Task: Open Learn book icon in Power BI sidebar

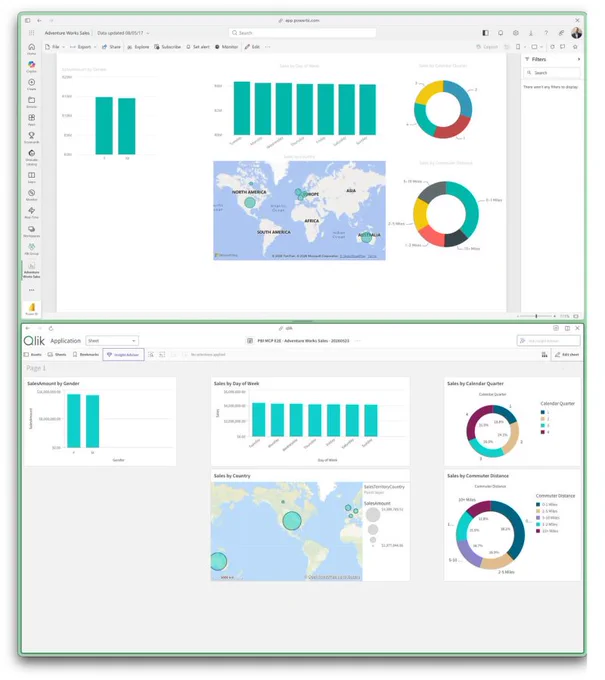Action: (32, 177)
